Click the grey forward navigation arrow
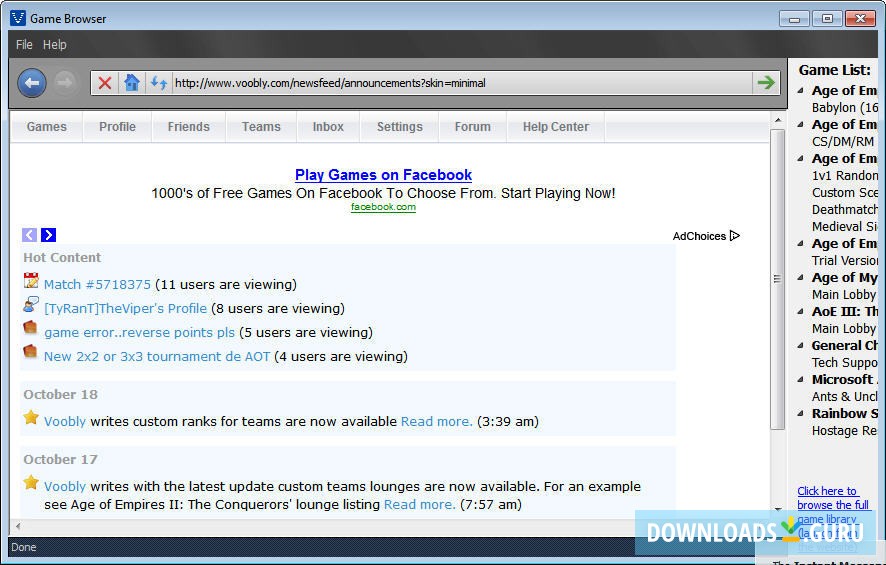The width and height of the screenshot is (886, 565). coord(65,83)
